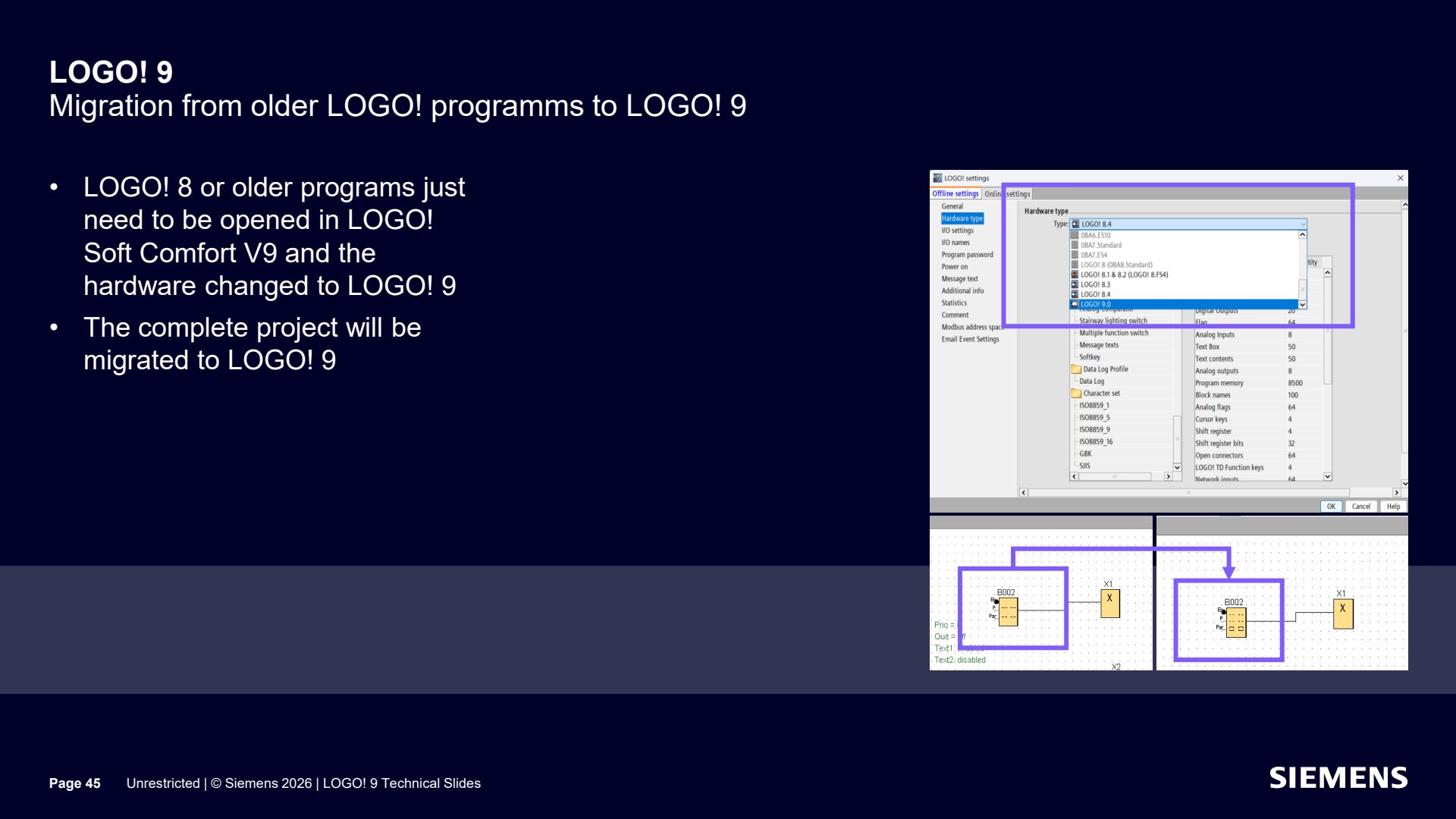Open Power on settings
This screenshot has width=1456, height=819.
pyautogui.click(x=955, y=267)
